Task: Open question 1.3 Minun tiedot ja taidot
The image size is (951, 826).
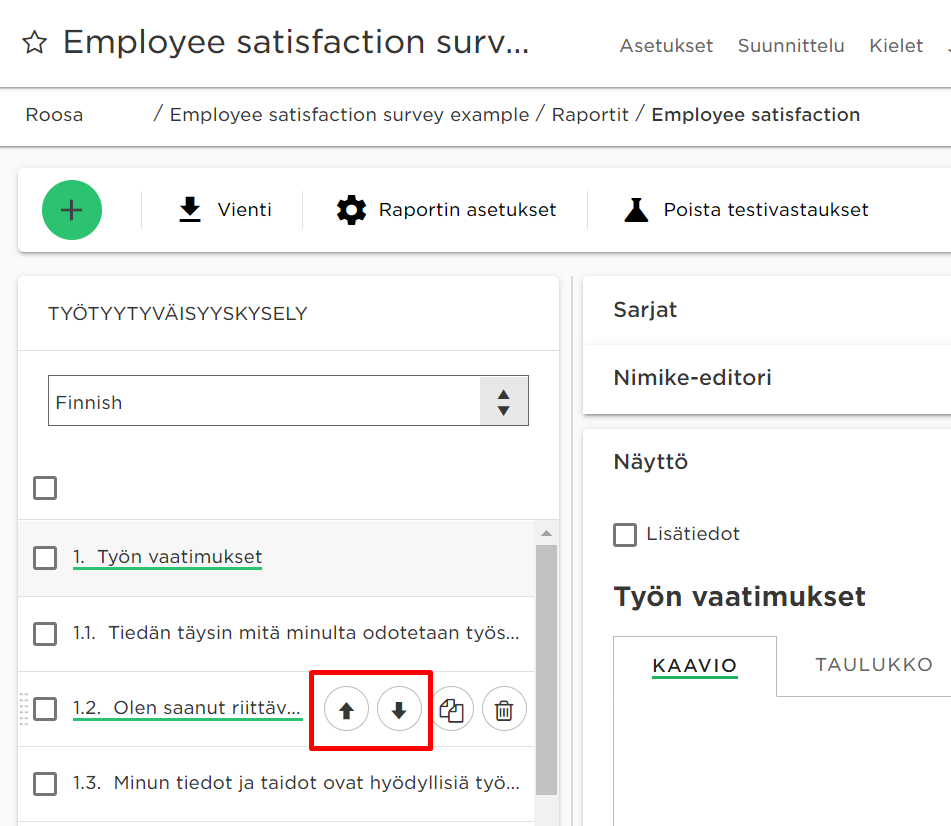Action: click(x=296, y=783)
